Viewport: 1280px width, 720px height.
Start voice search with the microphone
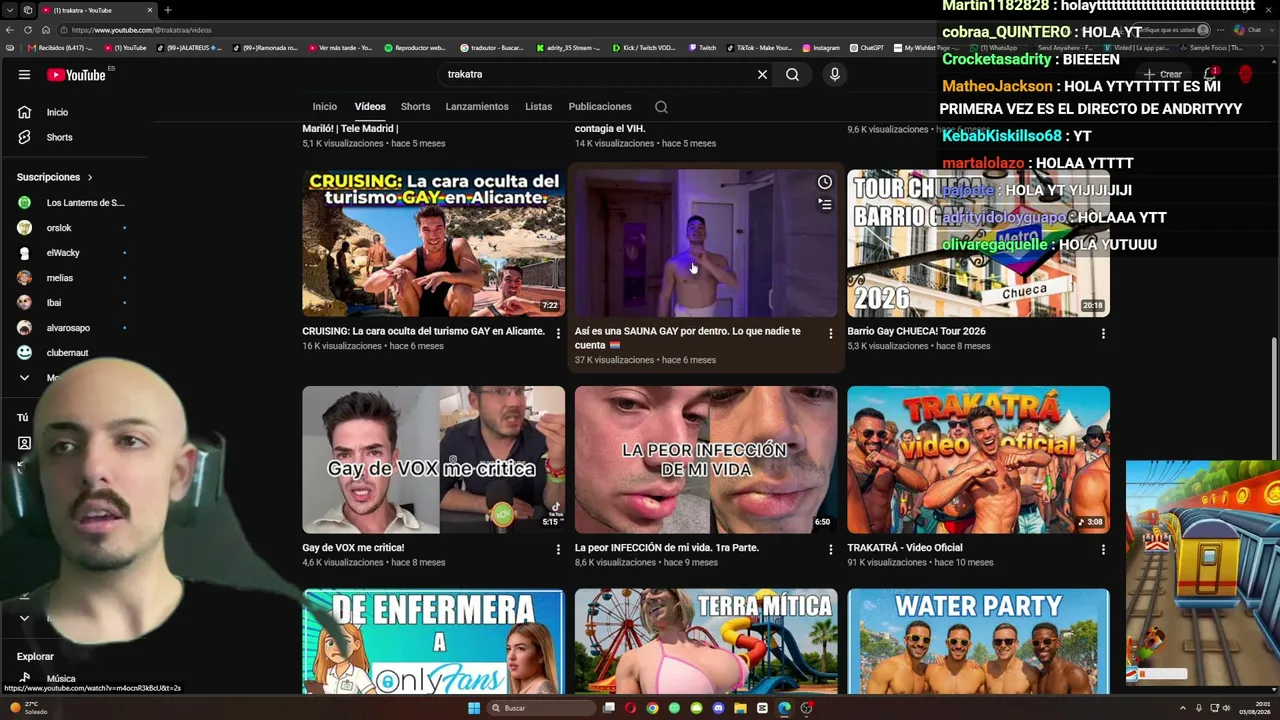[x=835, y=74]
